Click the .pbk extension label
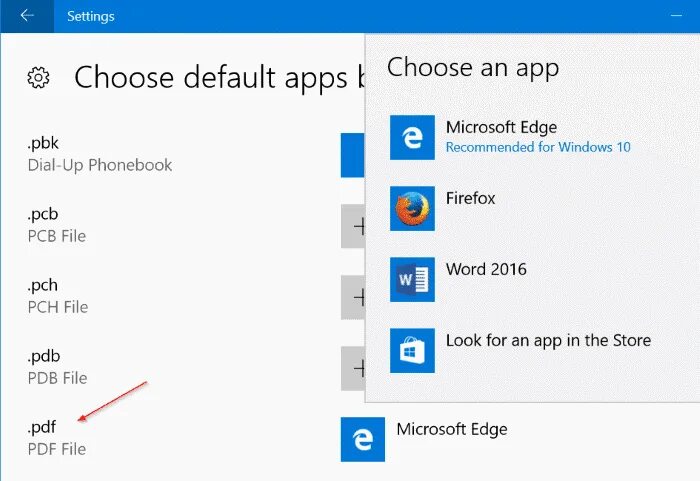Image resolution: width=700 pixels, height=481 pixels. coord(43,143)
